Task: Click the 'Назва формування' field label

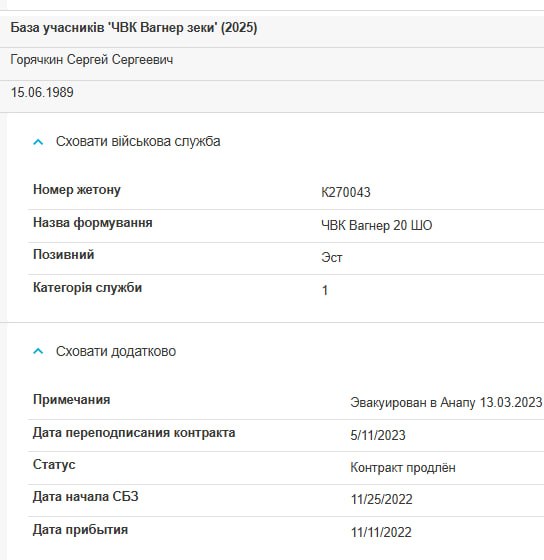Action: (x=93, y=222)
